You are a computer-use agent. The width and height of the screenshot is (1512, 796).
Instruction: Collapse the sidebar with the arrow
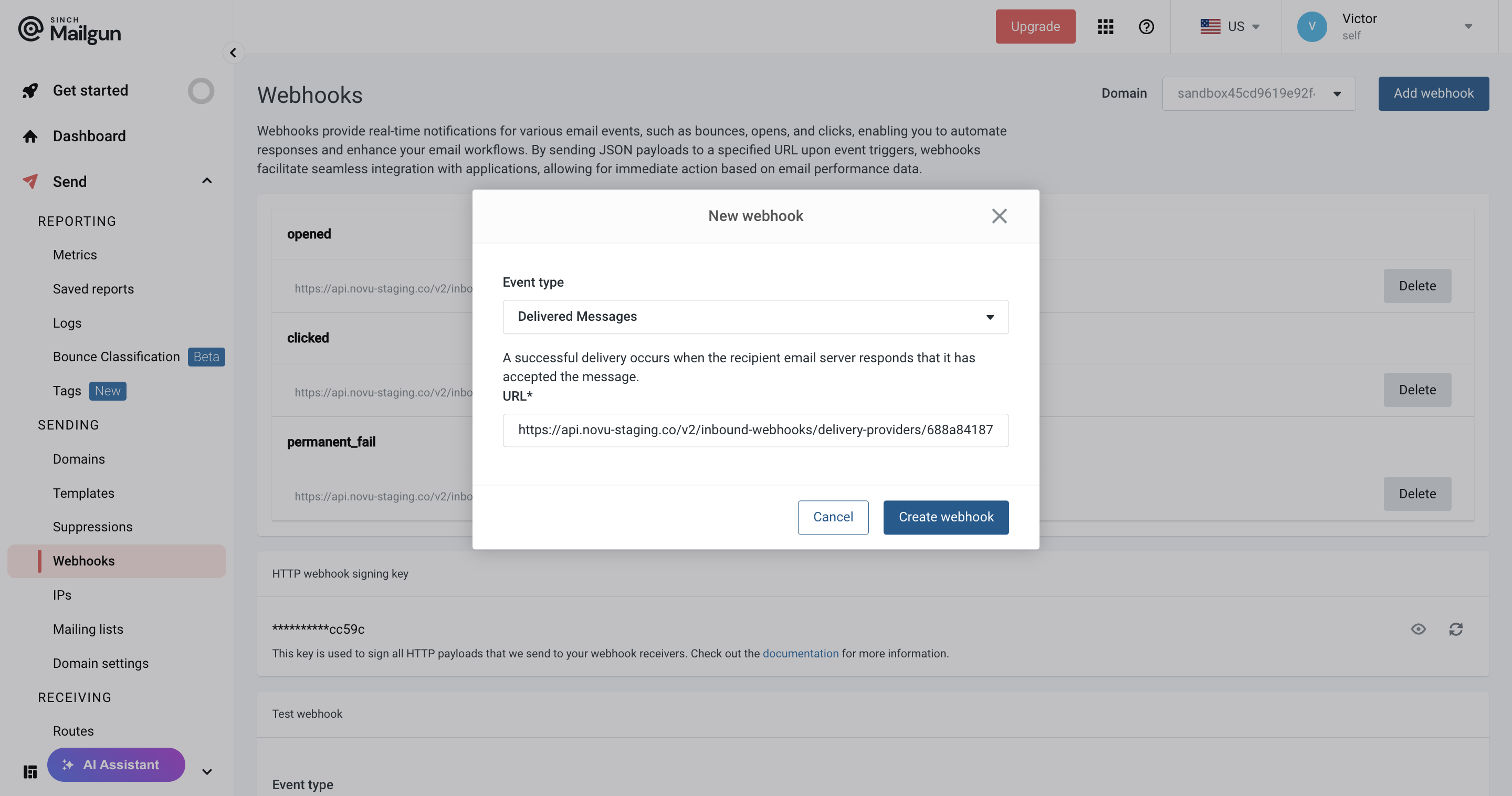233,53
